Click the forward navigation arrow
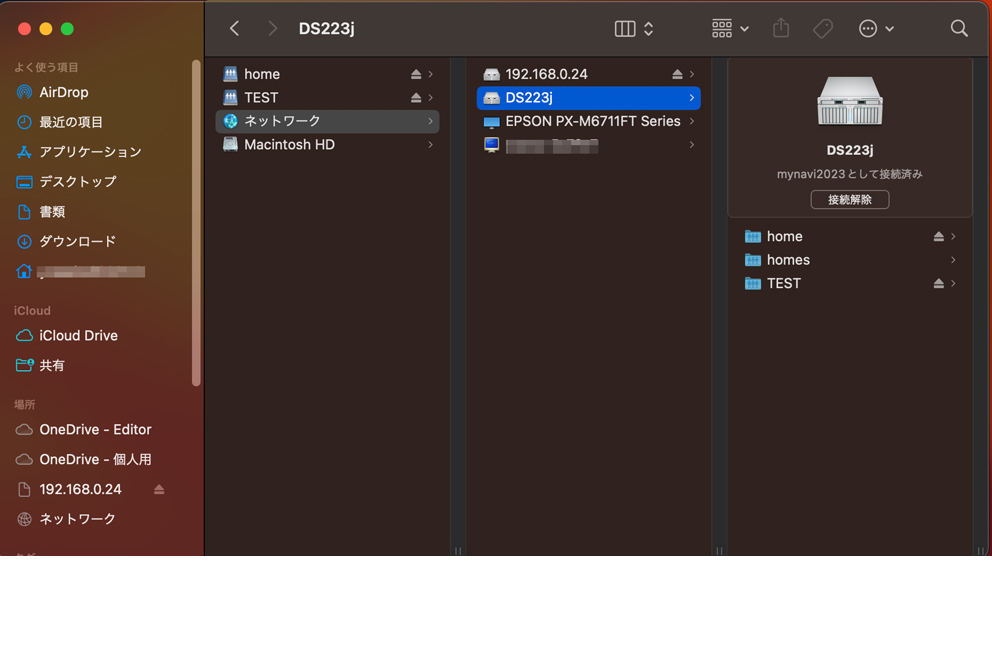This screenshot has height=672, width=992. (272, 28)
